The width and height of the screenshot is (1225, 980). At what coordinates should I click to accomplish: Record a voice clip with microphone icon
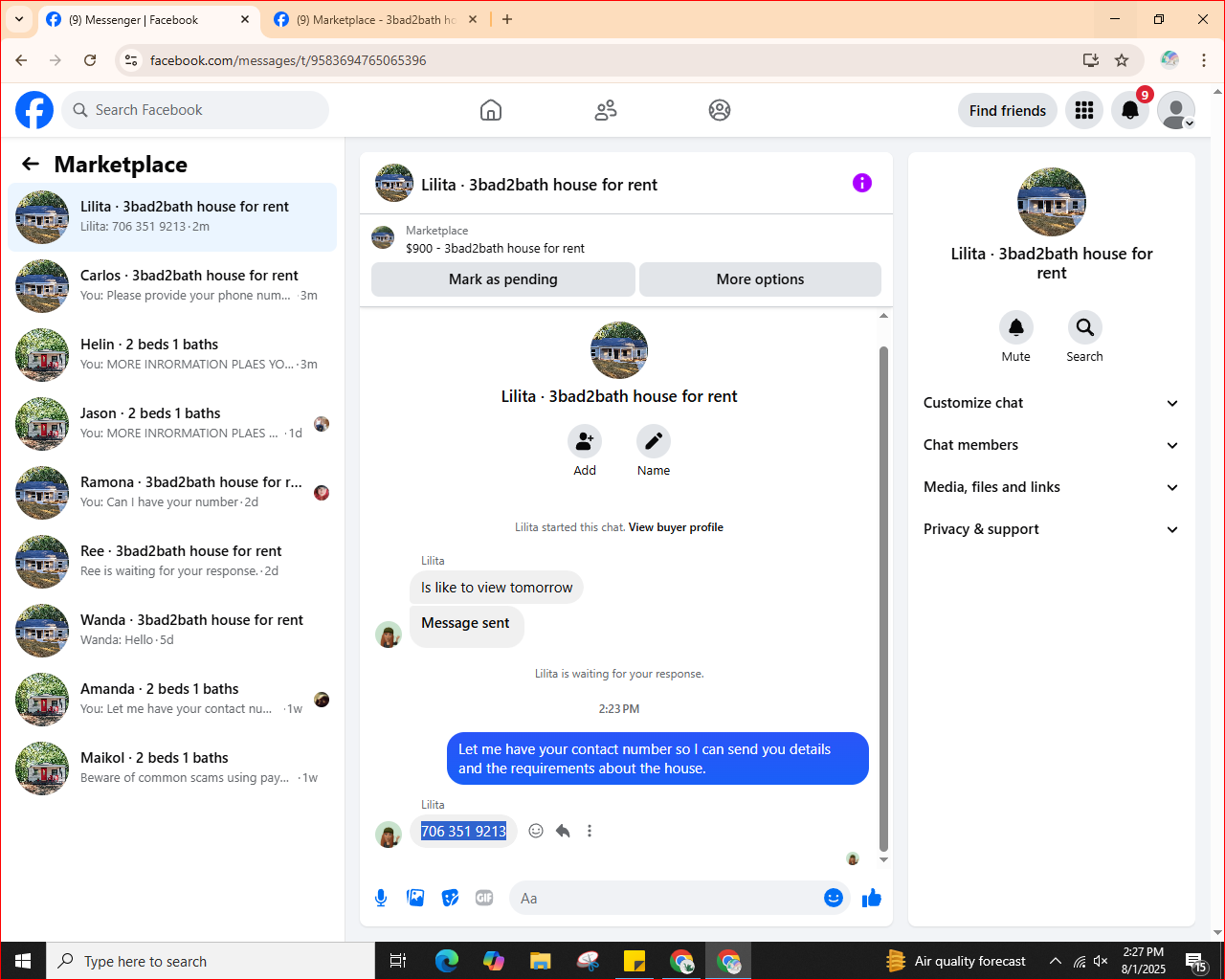[x=381, y=898]
